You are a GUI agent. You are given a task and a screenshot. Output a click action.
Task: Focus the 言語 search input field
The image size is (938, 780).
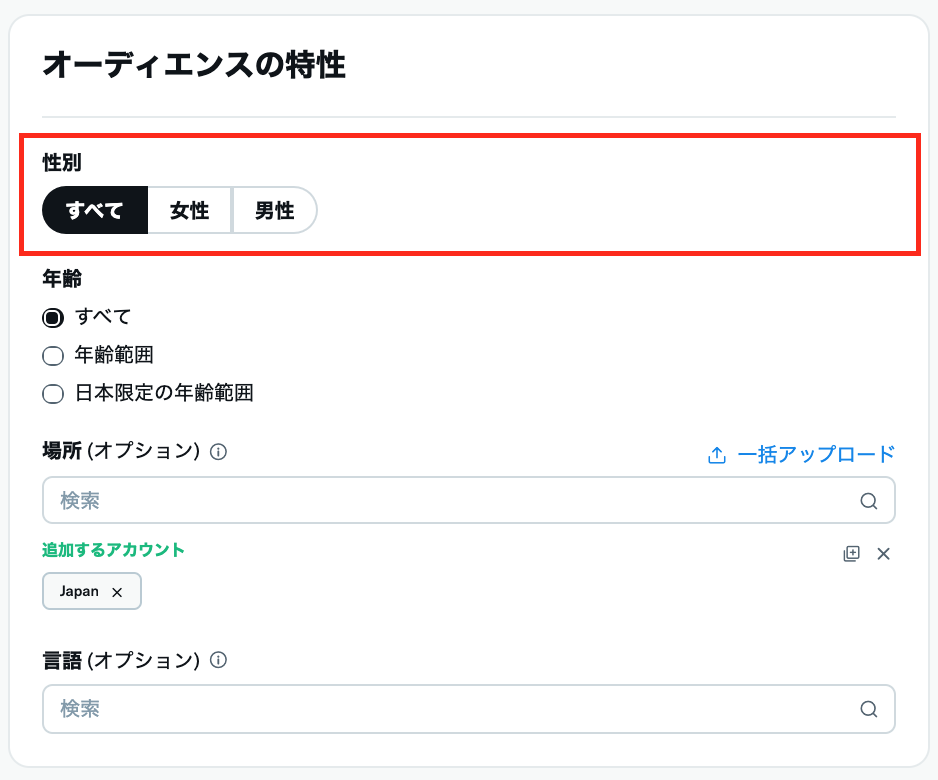450,709
